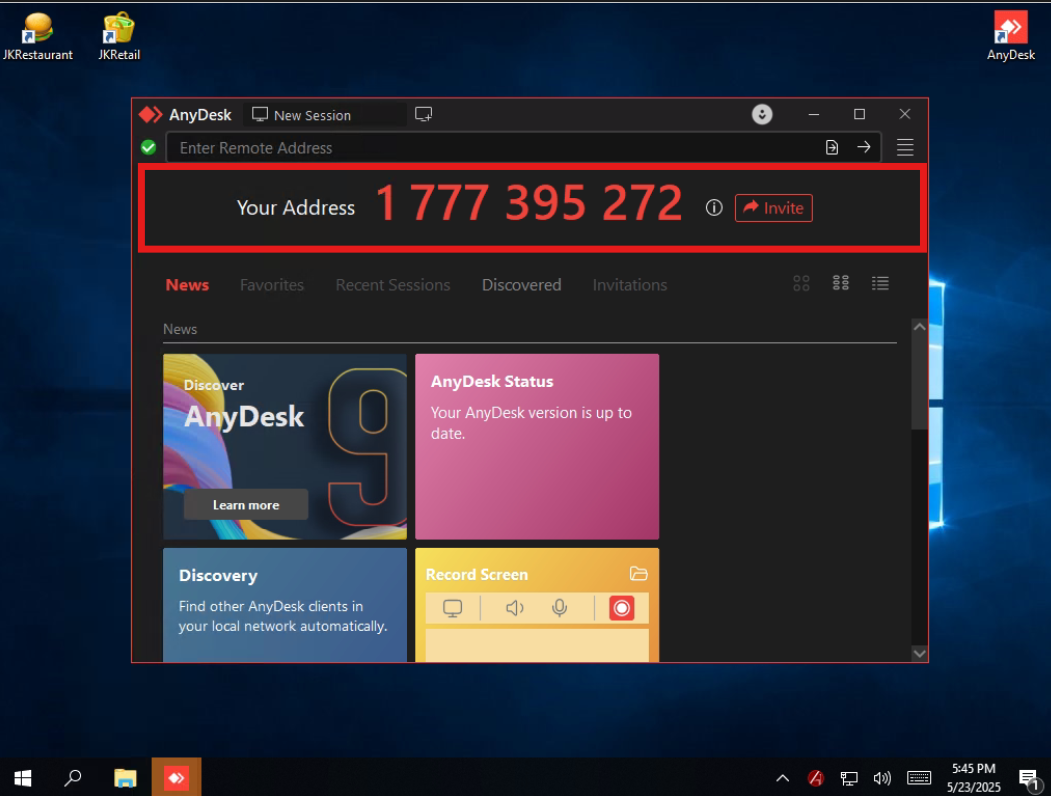Open the AnyDesk Status card

click(x=537, y=446)
